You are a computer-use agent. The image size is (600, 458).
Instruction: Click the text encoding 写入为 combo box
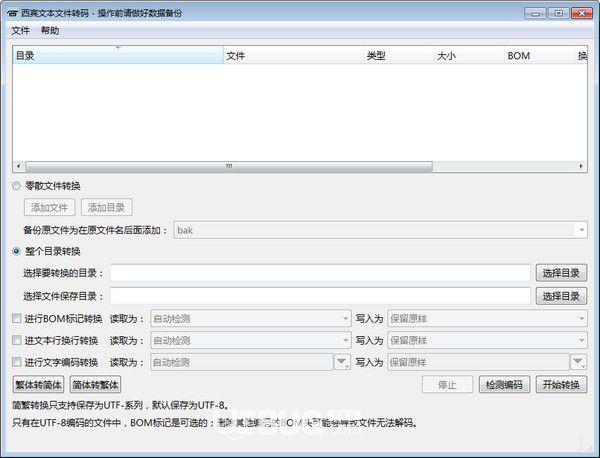pyautogui.click(x=478, y=362)
